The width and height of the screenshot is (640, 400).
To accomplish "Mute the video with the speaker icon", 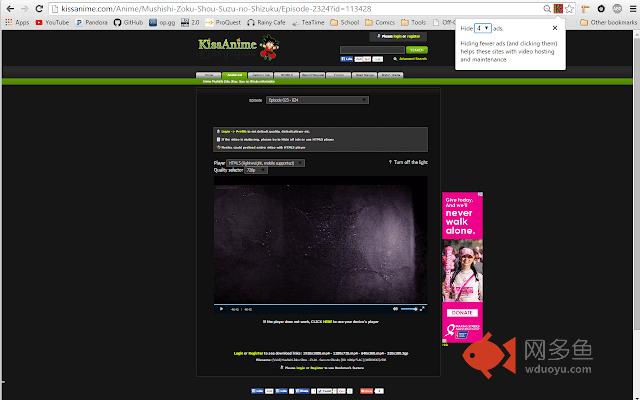I will coord(395,309).
